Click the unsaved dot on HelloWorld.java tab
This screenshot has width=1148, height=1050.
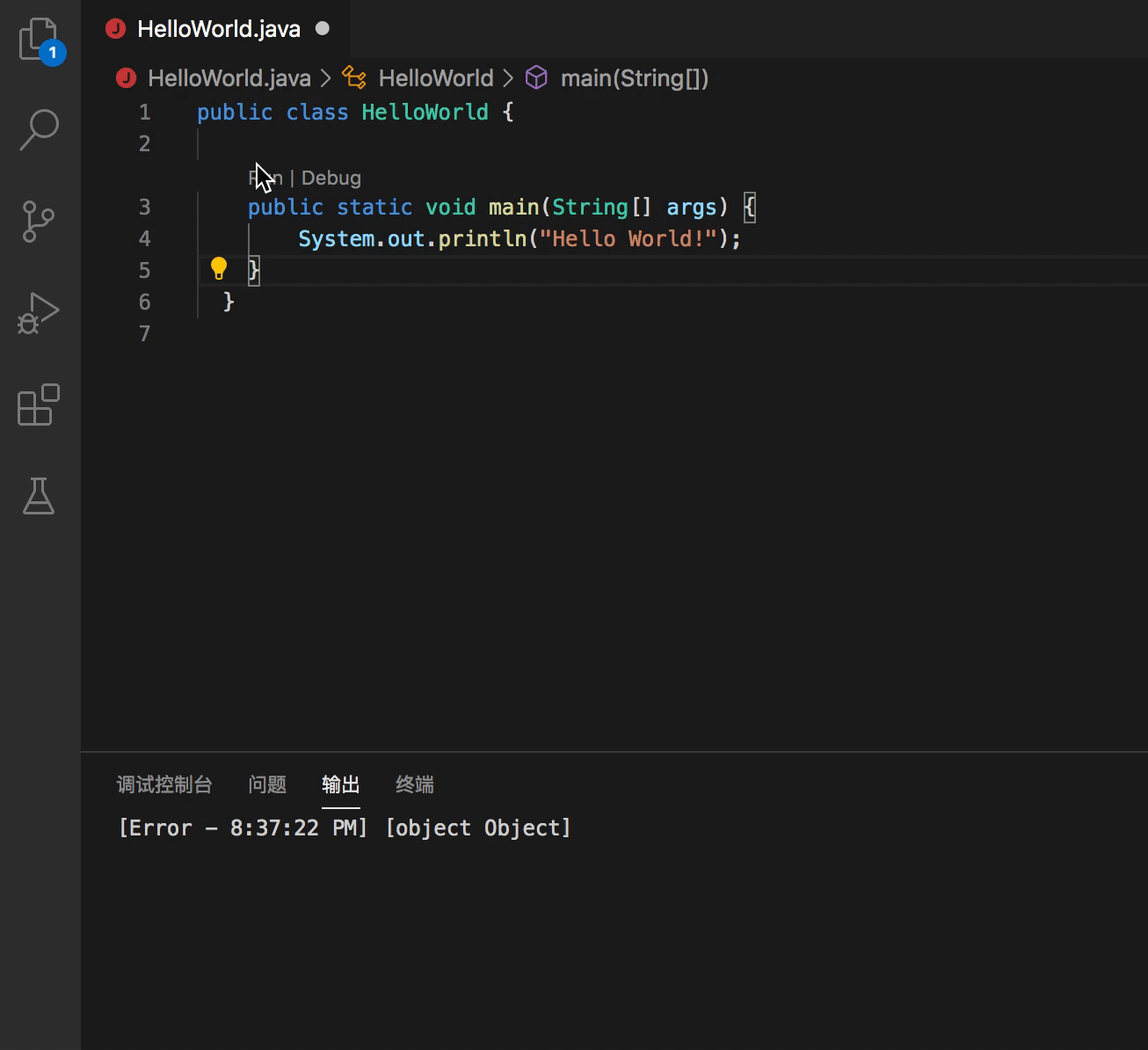click(323, 28)
